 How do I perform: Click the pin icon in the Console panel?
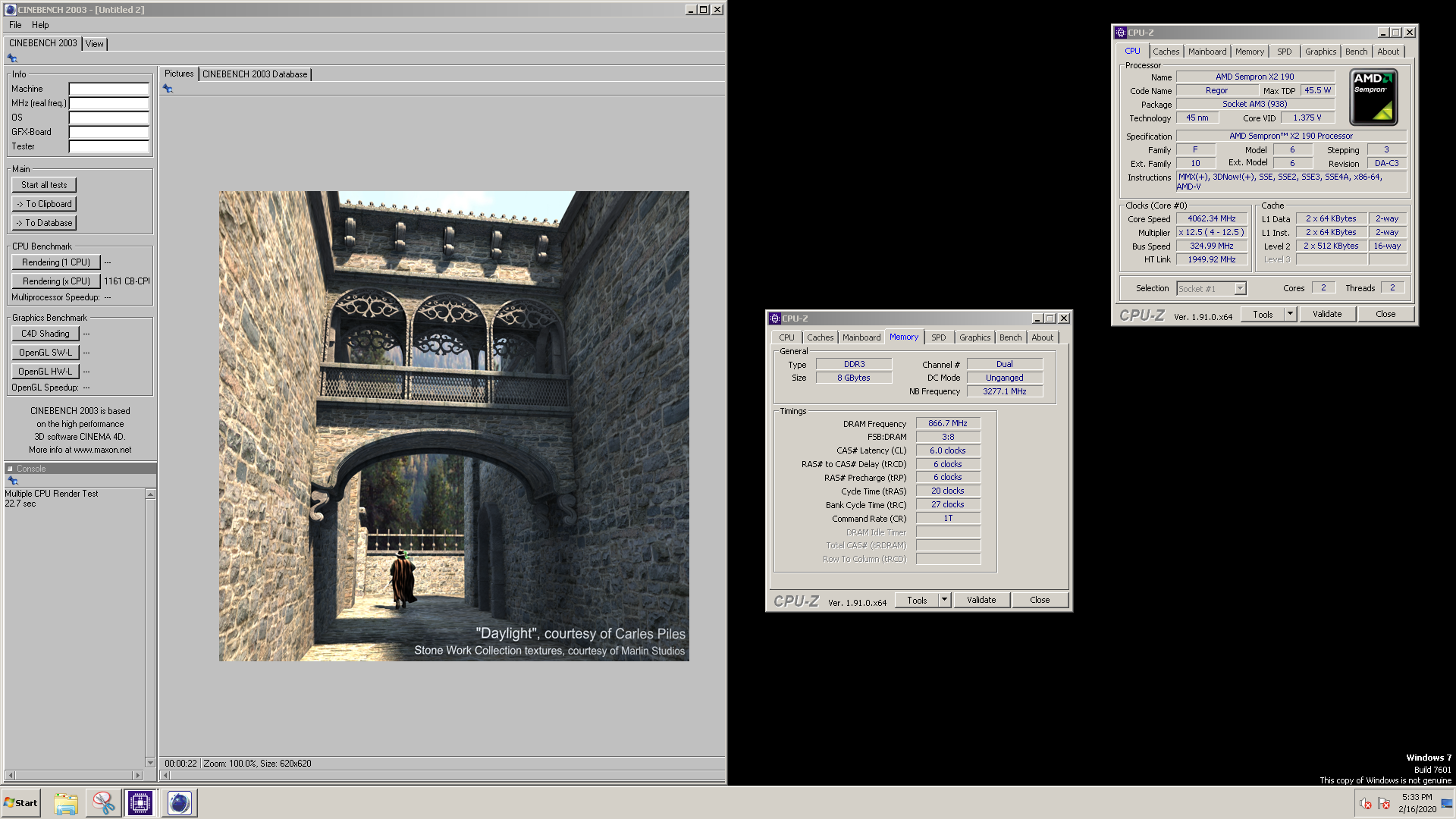(12, 481)
